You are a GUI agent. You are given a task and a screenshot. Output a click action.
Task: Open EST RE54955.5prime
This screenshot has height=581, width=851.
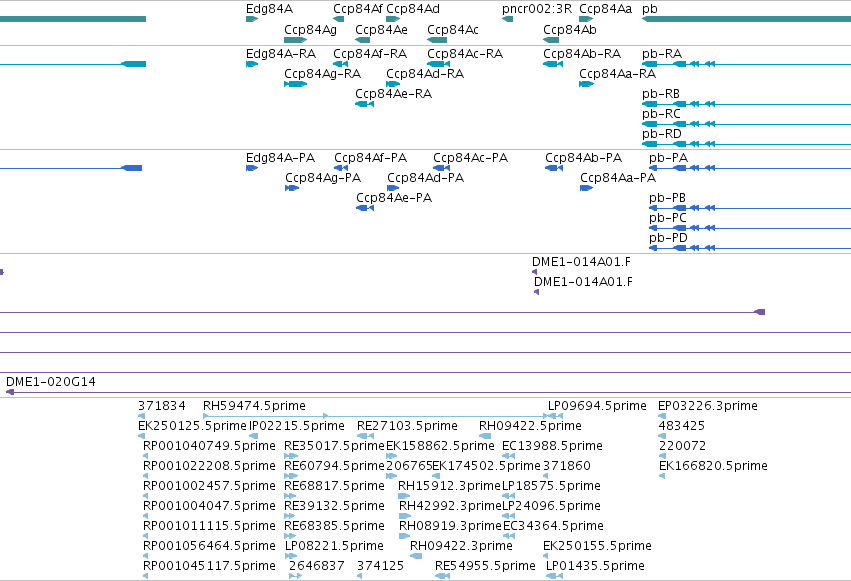[x=485, y=566]
